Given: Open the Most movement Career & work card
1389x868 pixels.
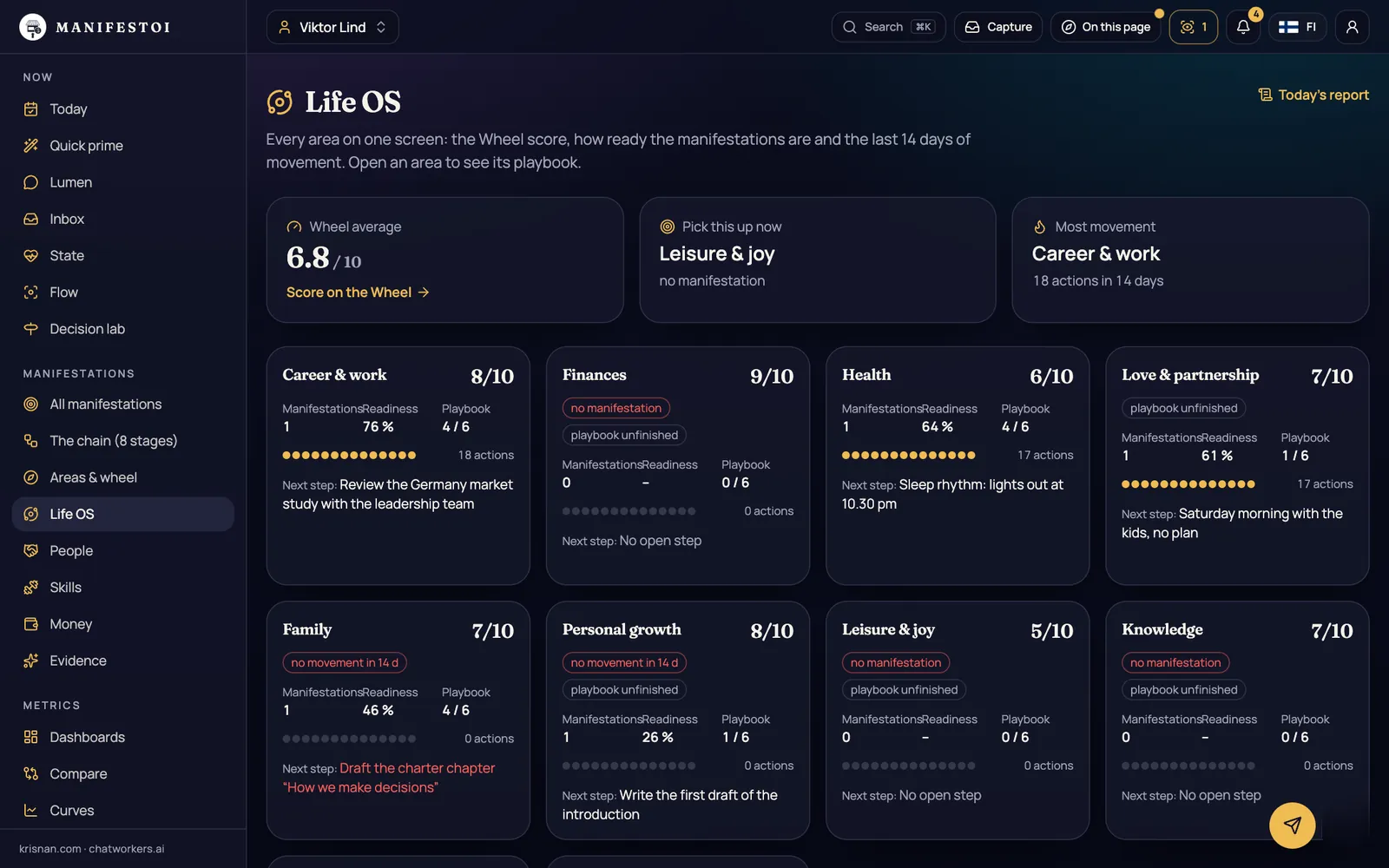Looking at the screenshot, I should pos(1190,260).
